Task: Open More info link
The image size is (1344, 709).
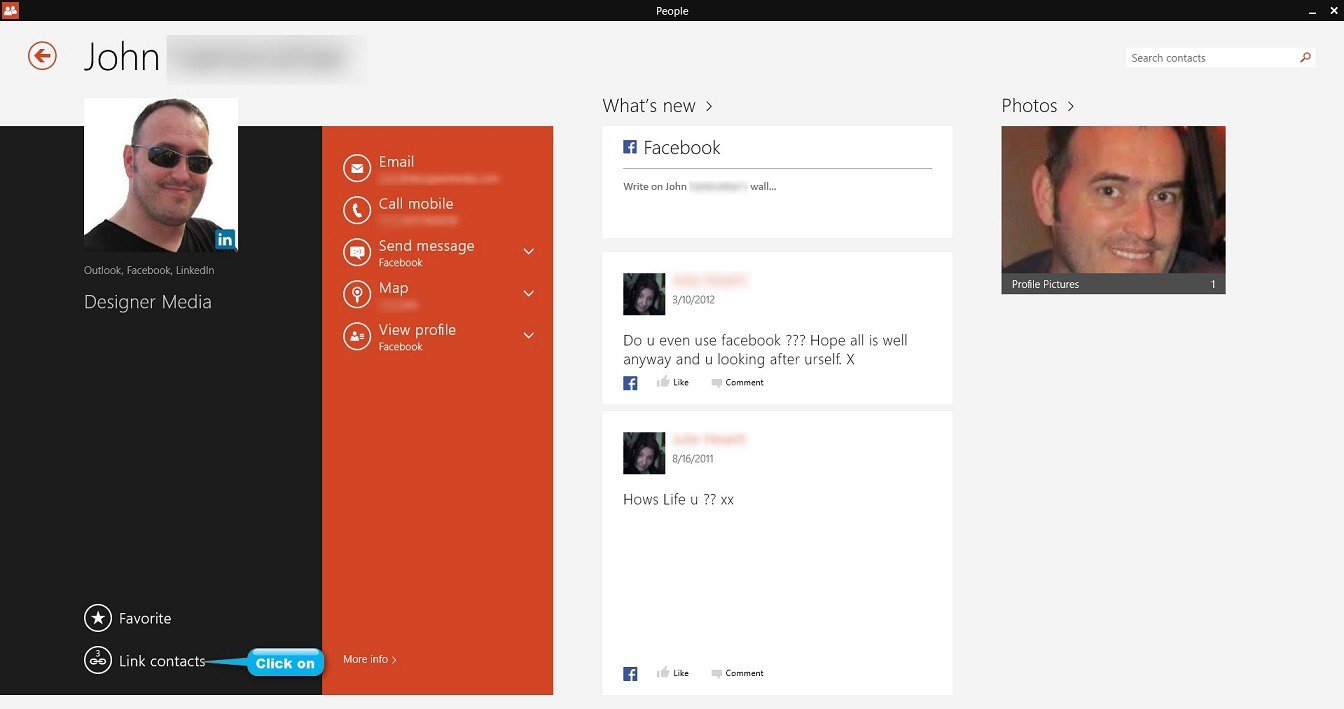Action: point(370,659)
